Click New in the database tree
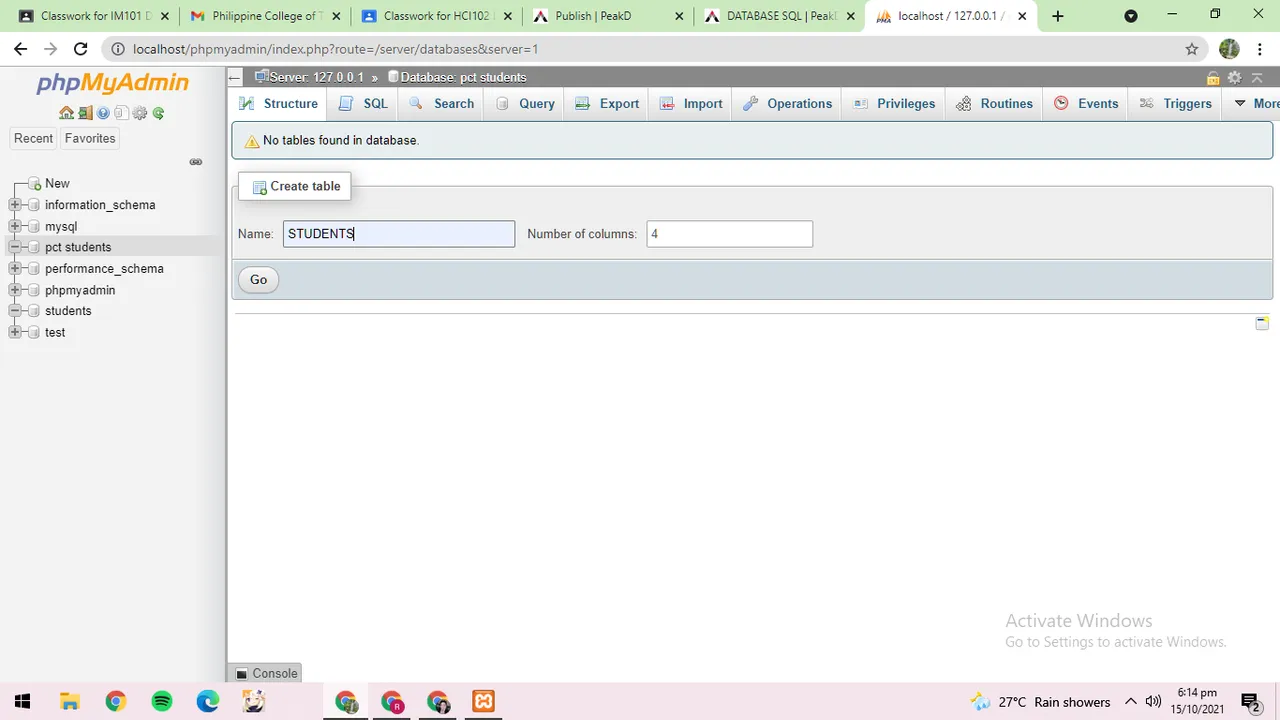Screen dimensions: 1280x720 57,183
